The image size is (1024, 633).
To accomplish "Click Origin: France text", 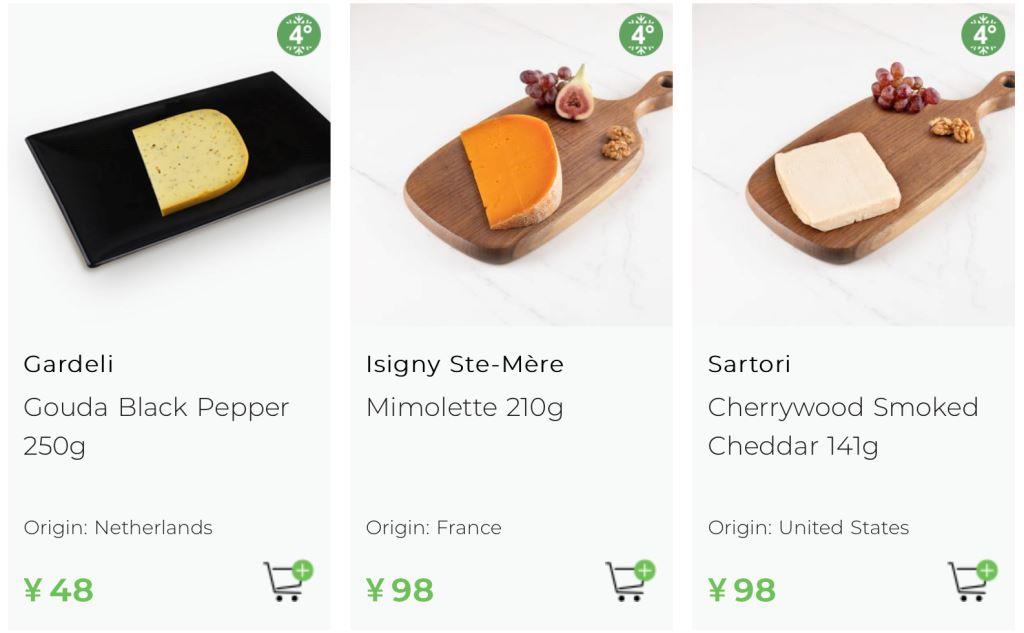I will tap(434, 527).
